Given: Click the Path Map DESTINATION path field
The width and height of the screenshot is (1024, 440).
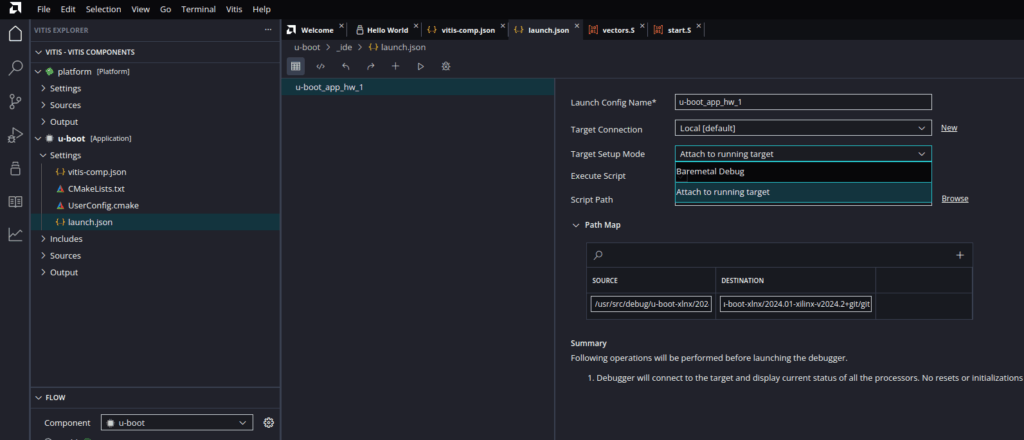Looking at the screenshot, I should [796, 305].
